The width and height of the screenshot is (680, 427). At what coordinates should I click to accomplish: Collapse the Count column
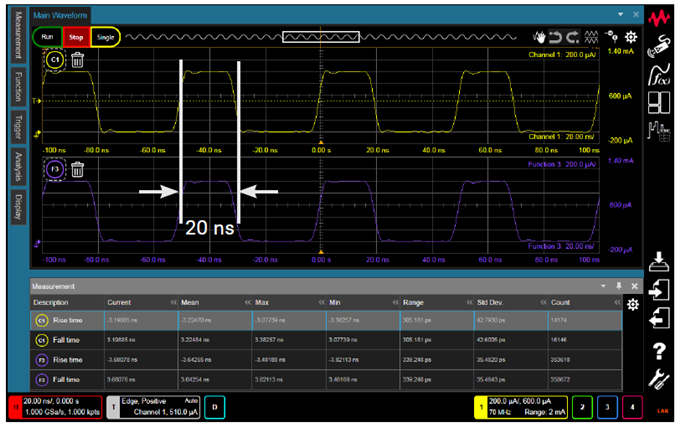[x=618, y=302]
